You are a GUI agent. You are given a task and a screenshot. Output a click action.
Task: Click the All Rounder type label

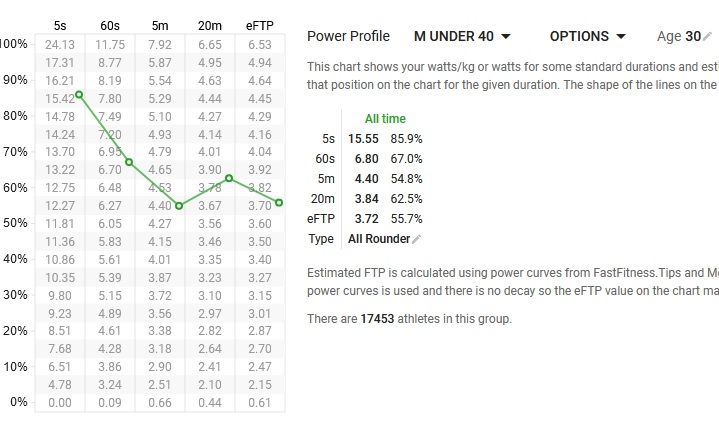[379, 239]
